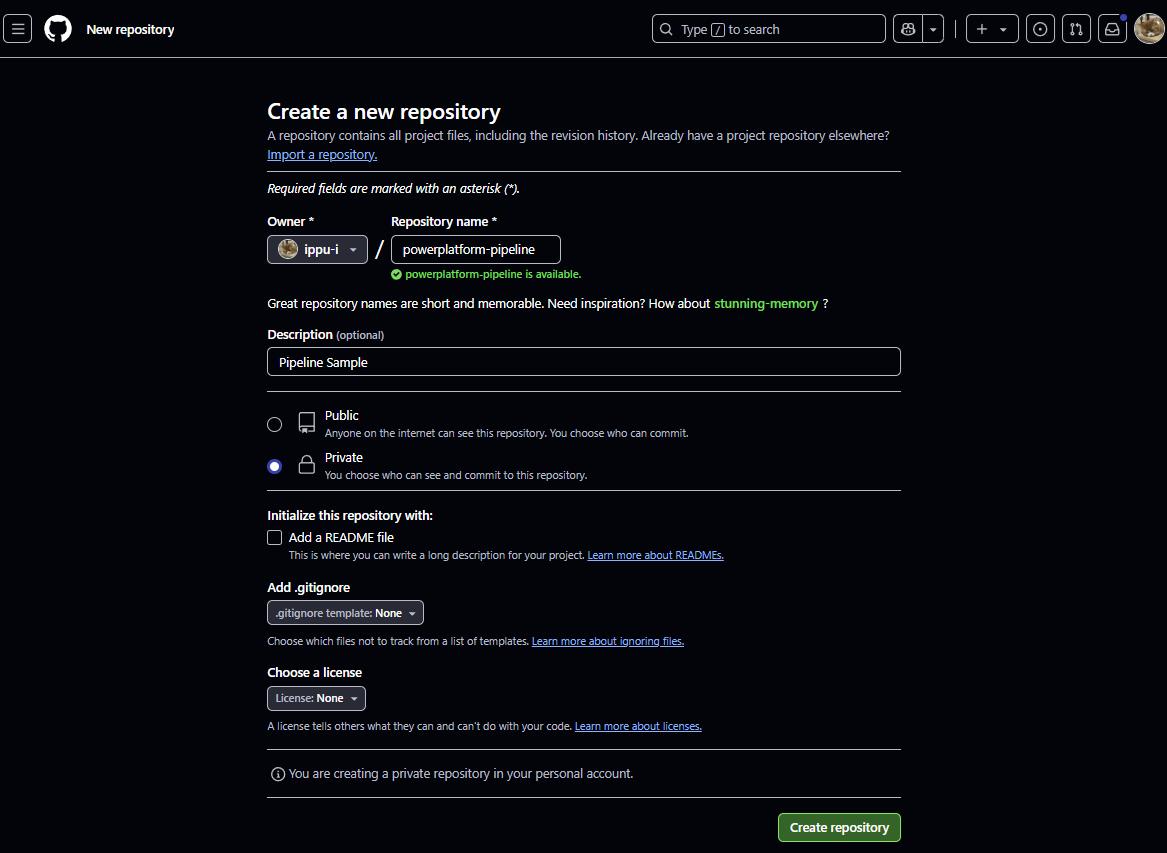This screenshot has height=853, width=1167.
Task: Click the GitHub logo icon
Action: 57,28
